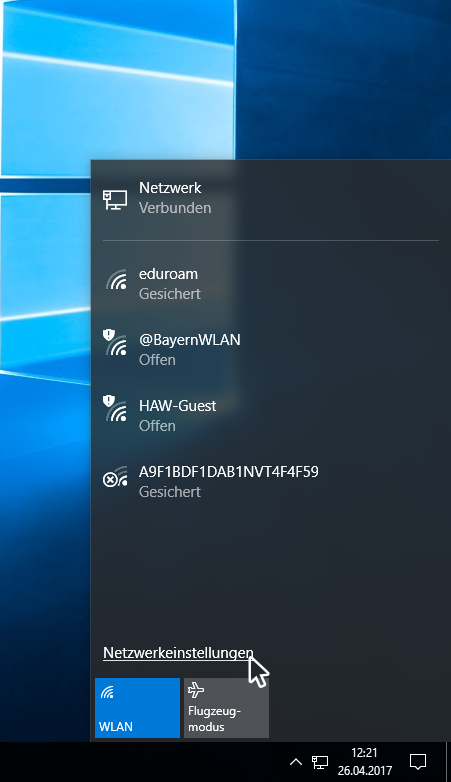The image size is (451, 782).
Task: Select the HAW-Guest network entry
Action: (x=271, y=415)
